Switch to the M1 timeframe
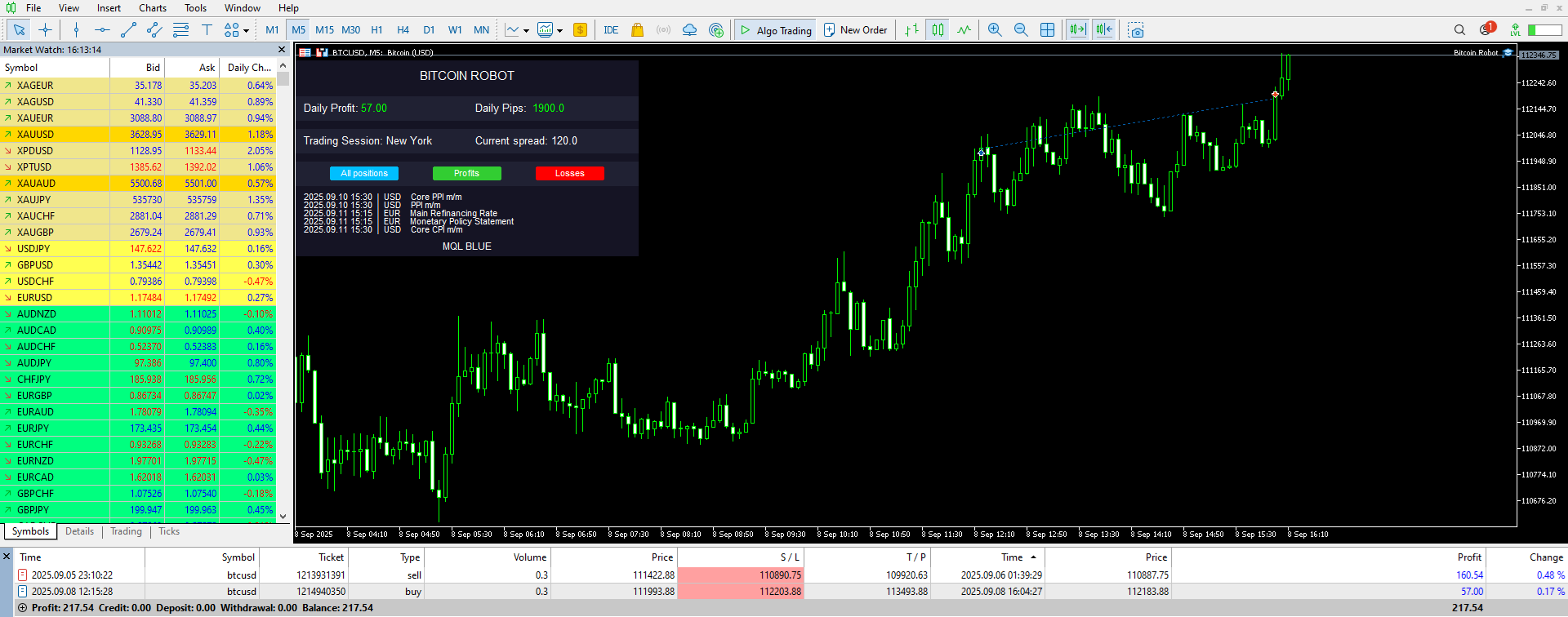This screenshot has width=1568, height=617. tap(272, 30)
